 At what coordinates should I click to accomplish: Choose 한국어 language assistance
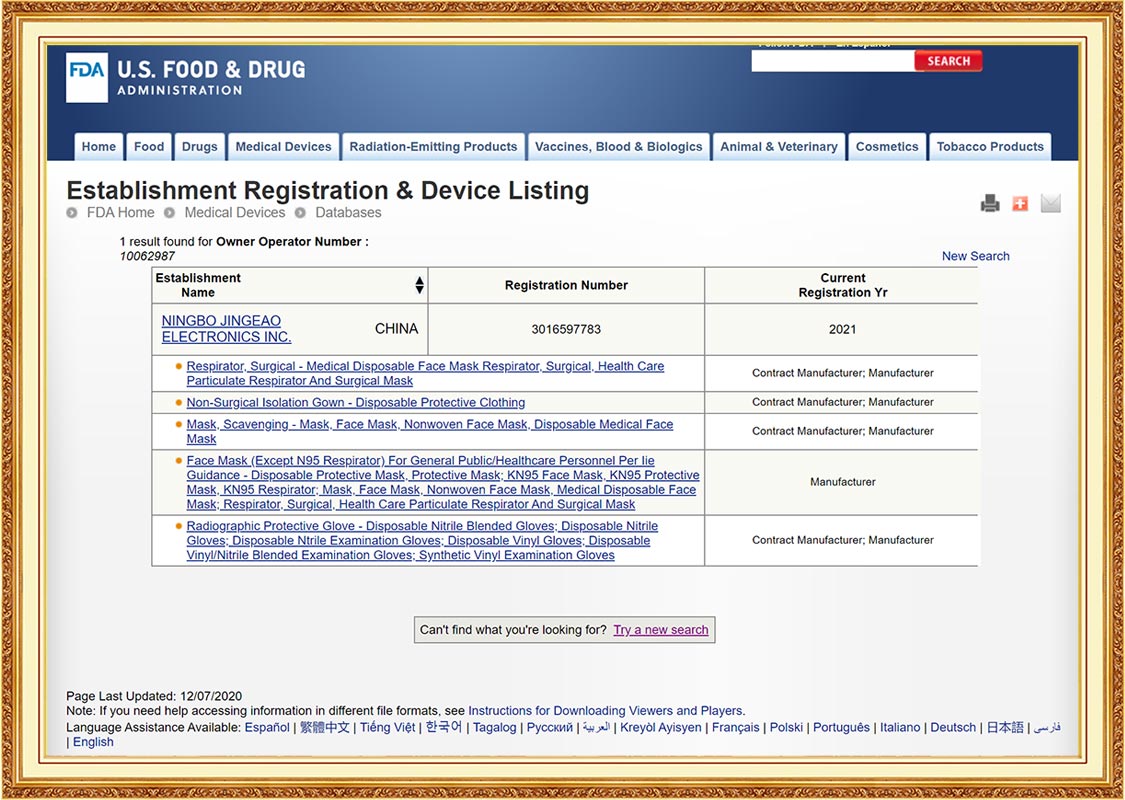pos(444,727)
